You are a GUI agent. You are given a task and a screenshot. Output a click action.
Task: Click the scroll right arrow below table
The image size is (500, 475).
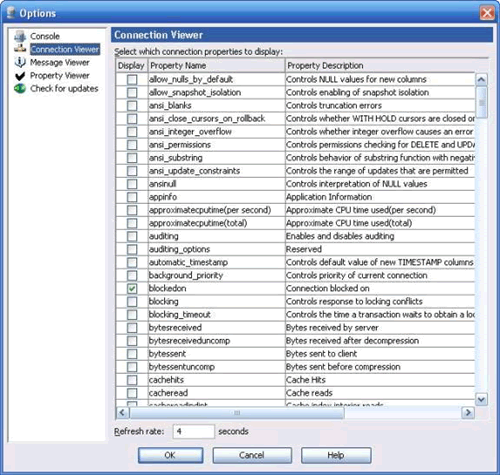[468, 413]
